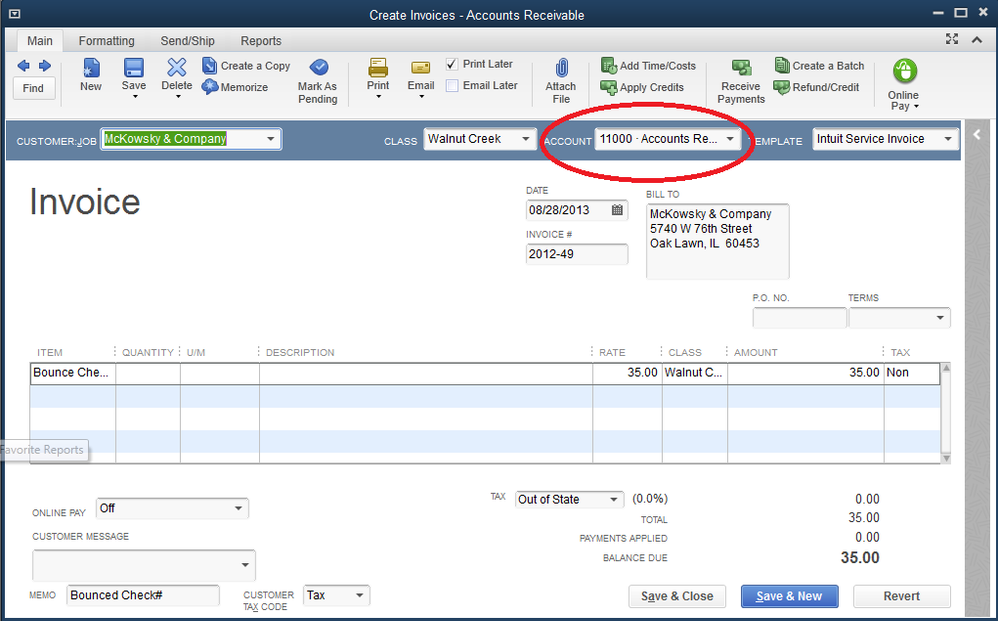Memorize this invoice transaction
Image resolution: width=998 pixels, height=621 pixels.
[x=235, y=87]
